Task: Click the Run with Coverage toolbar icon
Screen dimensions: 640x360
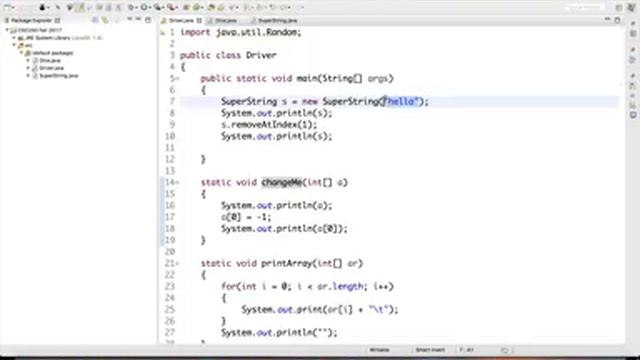Action: click(158, 7)
